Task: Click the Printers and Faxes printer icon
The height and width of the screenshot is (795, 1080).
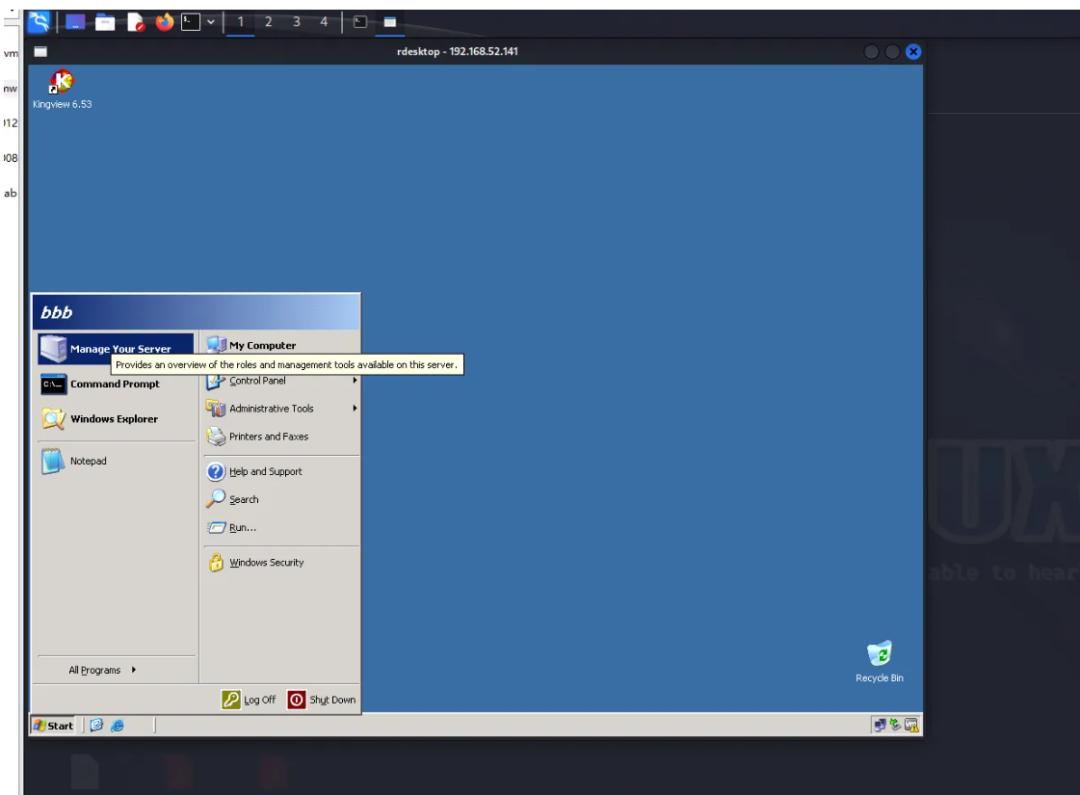Action: [216, 436]
